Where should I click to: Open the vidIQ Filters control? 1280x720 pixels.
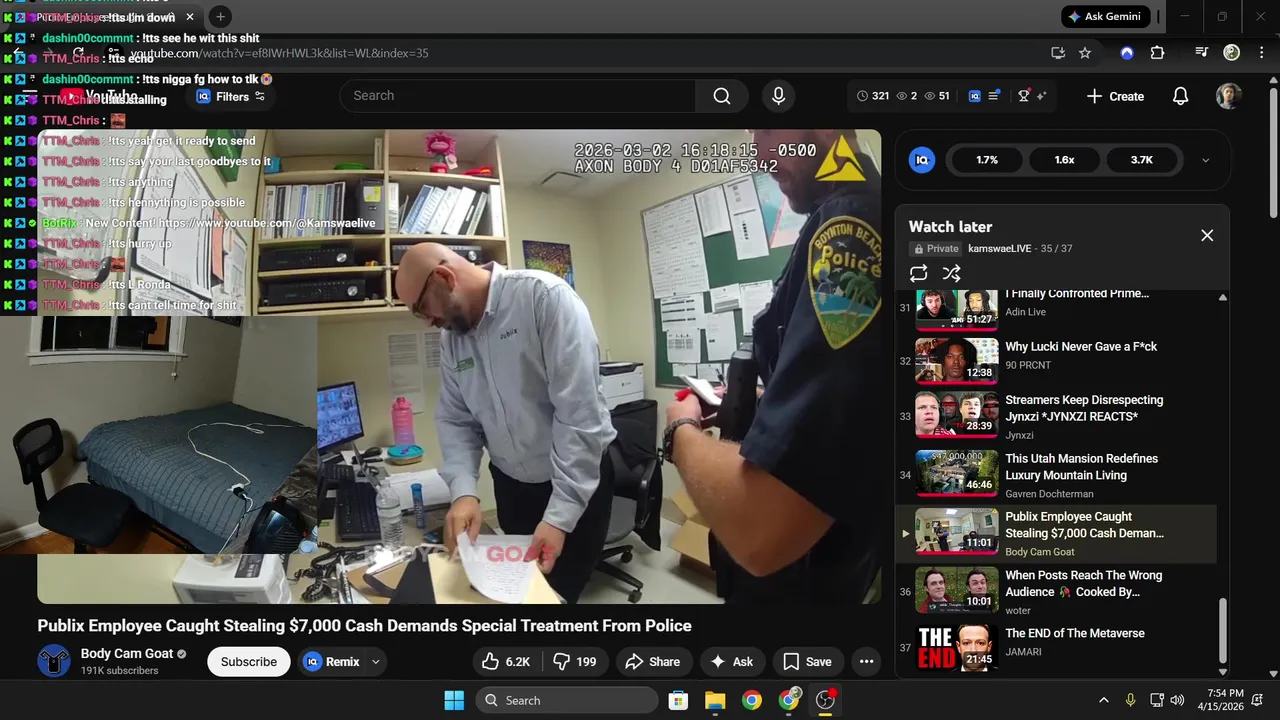coord(231,96)
